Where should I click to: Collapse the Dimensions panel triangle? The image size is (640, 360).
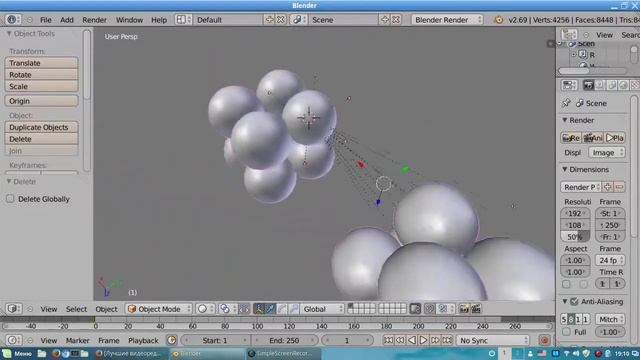[564, 169]
